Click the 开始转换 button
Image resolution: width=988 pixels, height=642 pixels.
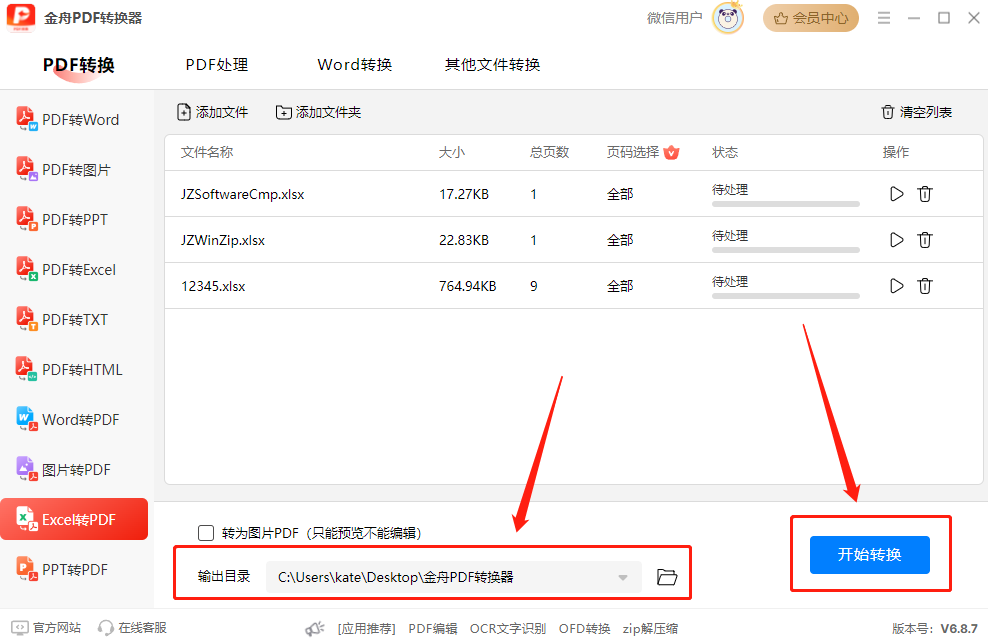click(870, 554)
